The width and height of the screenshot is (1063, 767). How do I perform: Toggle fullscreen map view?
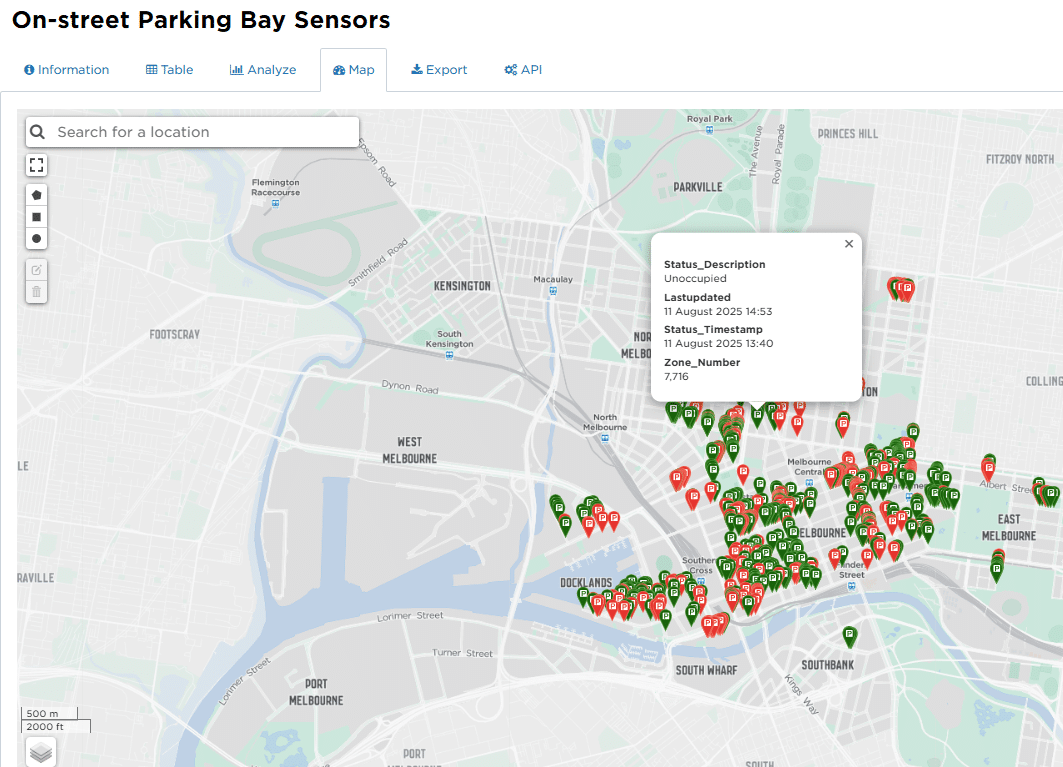[x=37, y=165]
